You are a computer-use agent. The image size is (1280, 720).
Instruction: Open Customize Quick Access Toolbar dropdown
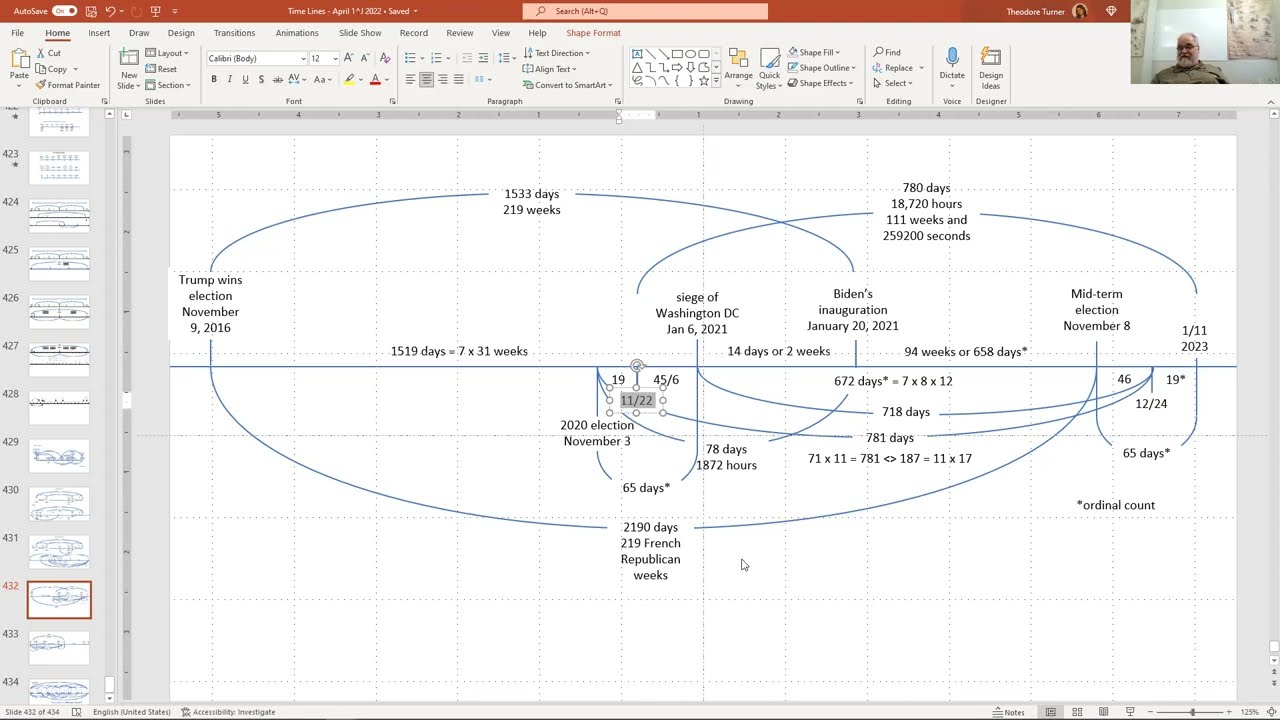175,11
